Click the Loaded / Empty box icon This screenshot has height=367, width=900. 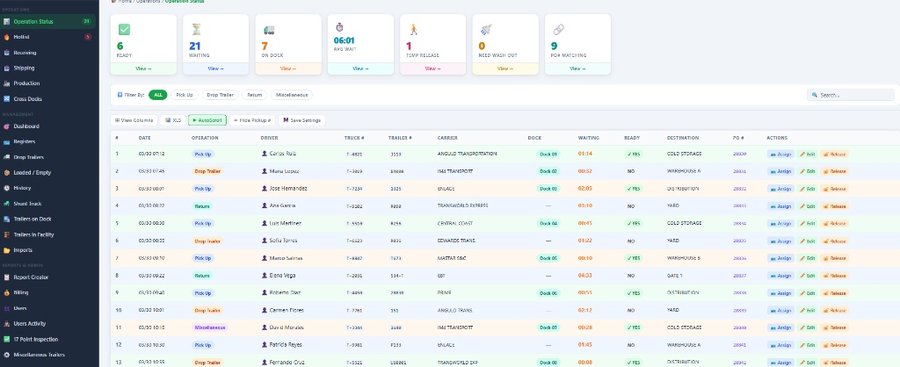[x=7, y=172]
